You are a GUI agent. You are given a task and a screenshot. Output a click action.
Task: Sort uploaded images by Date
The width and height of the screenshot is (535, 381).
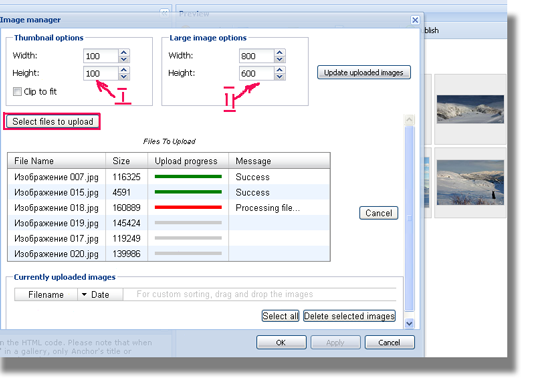point(100,295)
